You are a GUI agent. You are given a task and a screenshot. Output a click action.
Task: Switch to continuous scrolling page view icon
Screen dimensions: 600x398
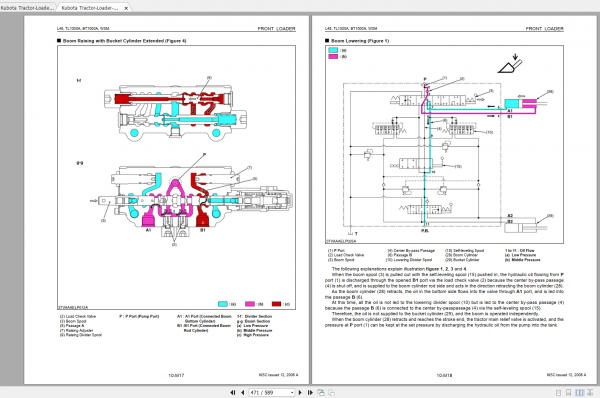(x=569, y=393)
